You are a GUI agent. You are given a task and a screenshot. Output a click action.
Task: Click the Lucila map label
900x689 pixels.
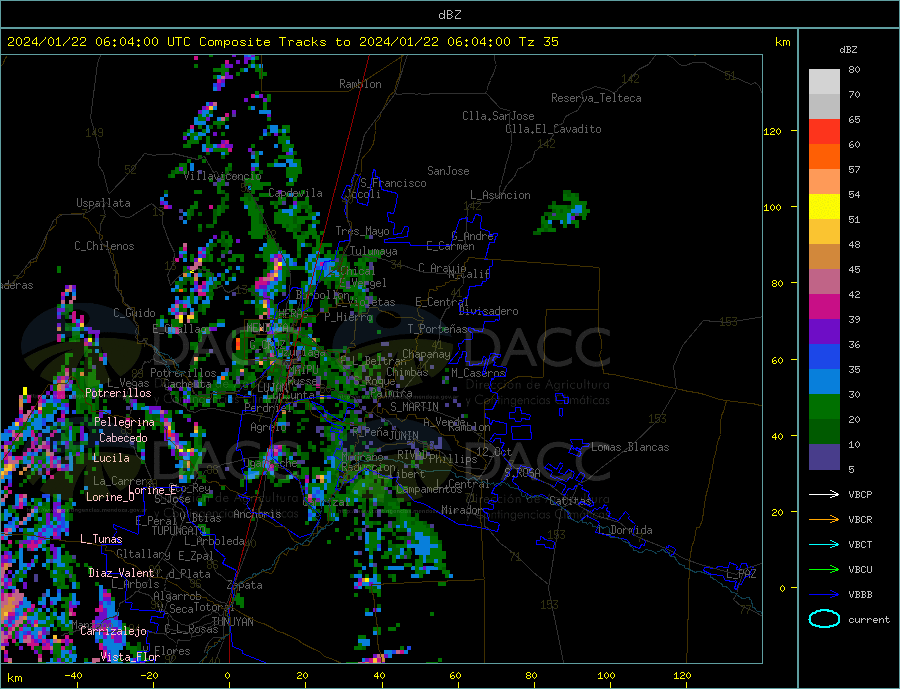pos(111,458)
